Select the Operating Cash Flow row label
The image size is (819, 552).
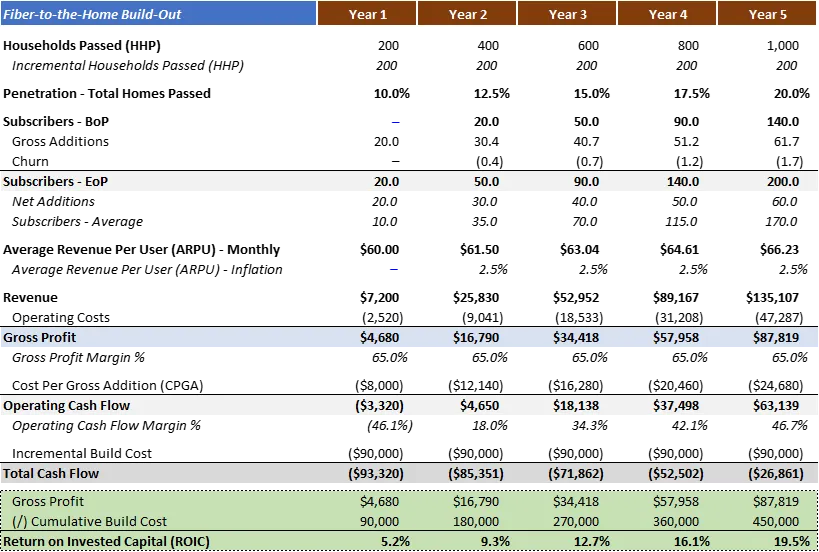pyautogui.click(x=66, y=406)
